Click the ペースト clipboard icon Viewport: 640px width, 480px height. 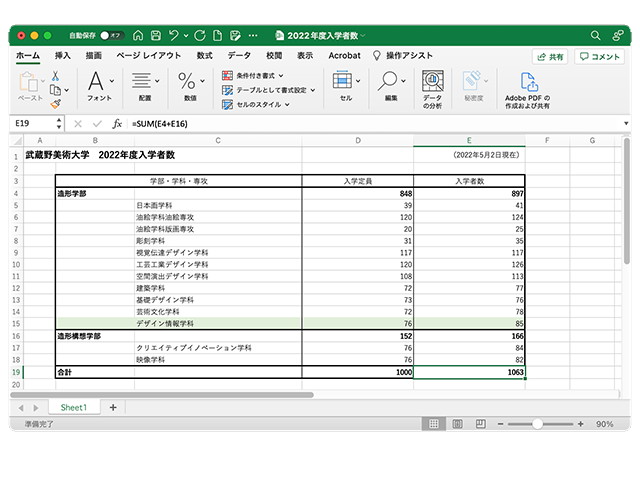pyautogui.click(x=28, y=82)
